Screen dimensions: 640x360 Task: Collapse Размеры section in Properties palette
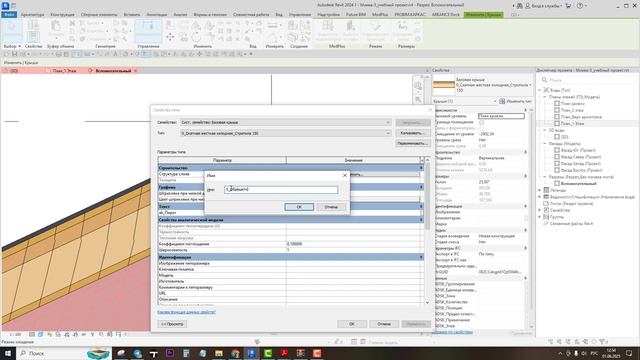tap(525, 176)
